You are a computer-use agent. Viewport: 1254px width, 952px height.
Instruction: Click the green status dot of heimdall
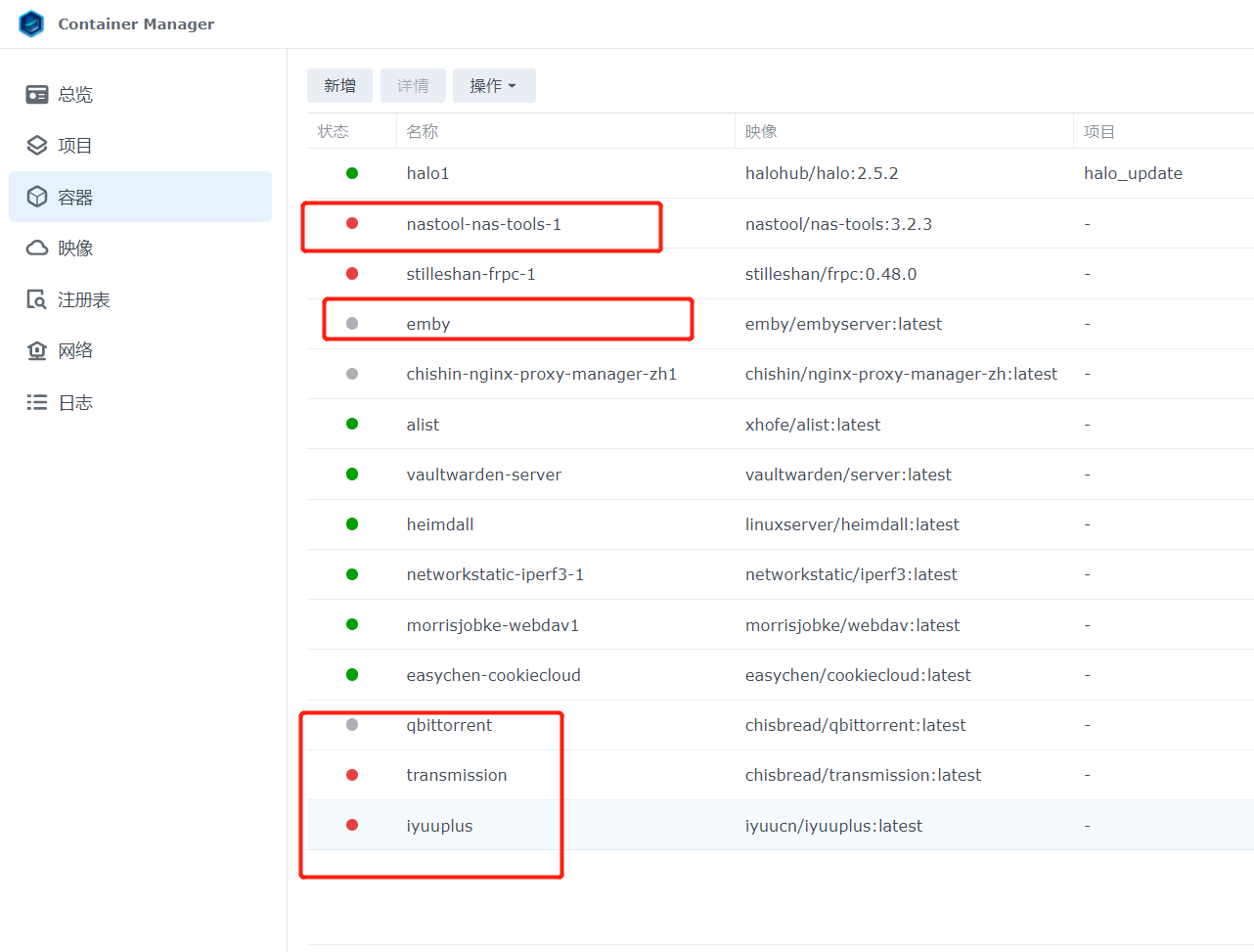click(352, 523)
